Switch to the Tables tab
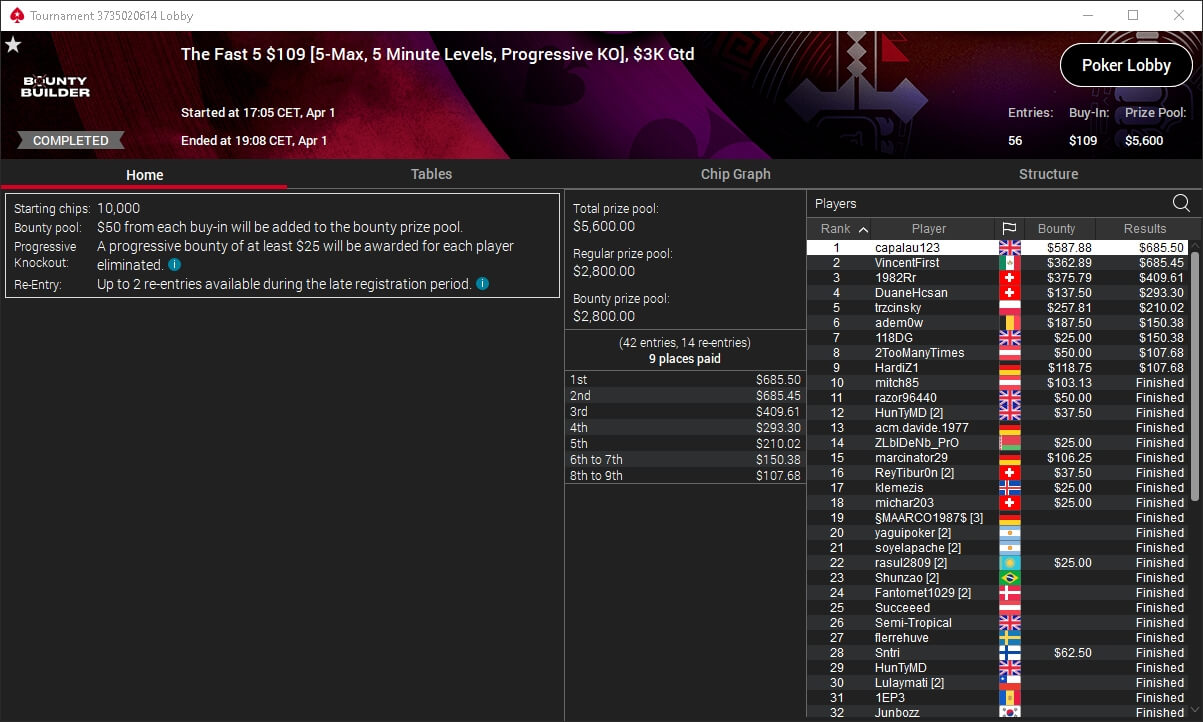This screenshot has width=1203, height=722. [431, 174]
